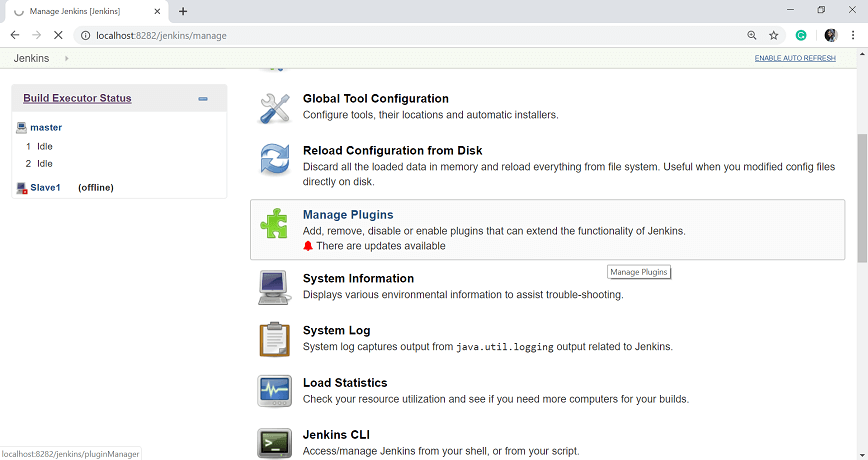Image resolution: width=868 pixels, height=460 pixels.
Task: Click ENABLE AUTO REFRESH link
Action: coord(795,58)
